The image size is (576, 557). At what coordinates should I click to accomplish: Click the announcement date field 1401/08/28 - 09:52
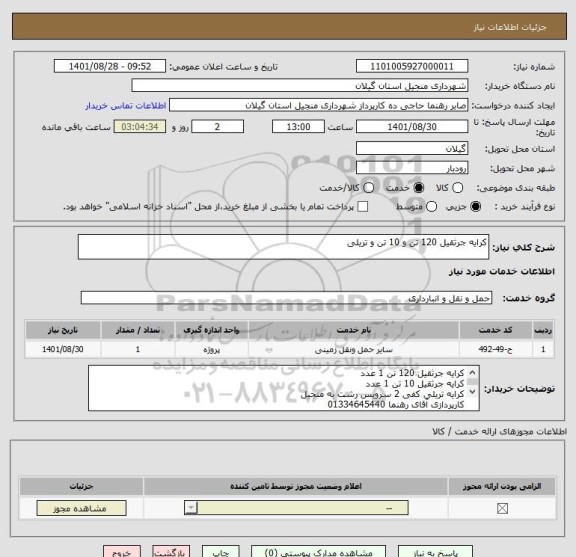(x=110, y=67)
